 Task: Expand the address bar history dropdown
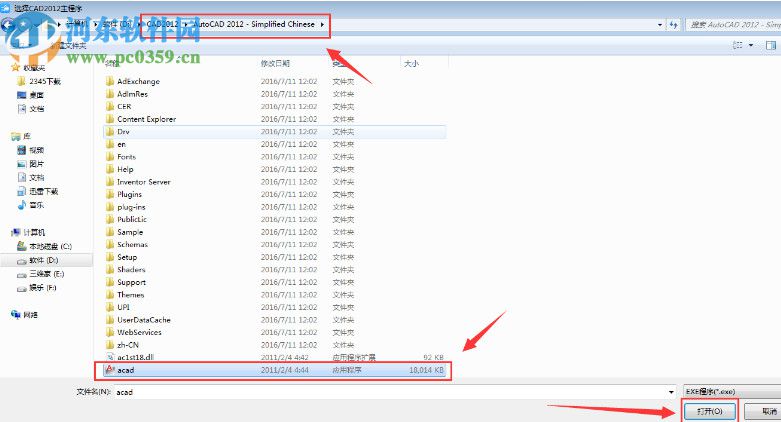[660, 24]
